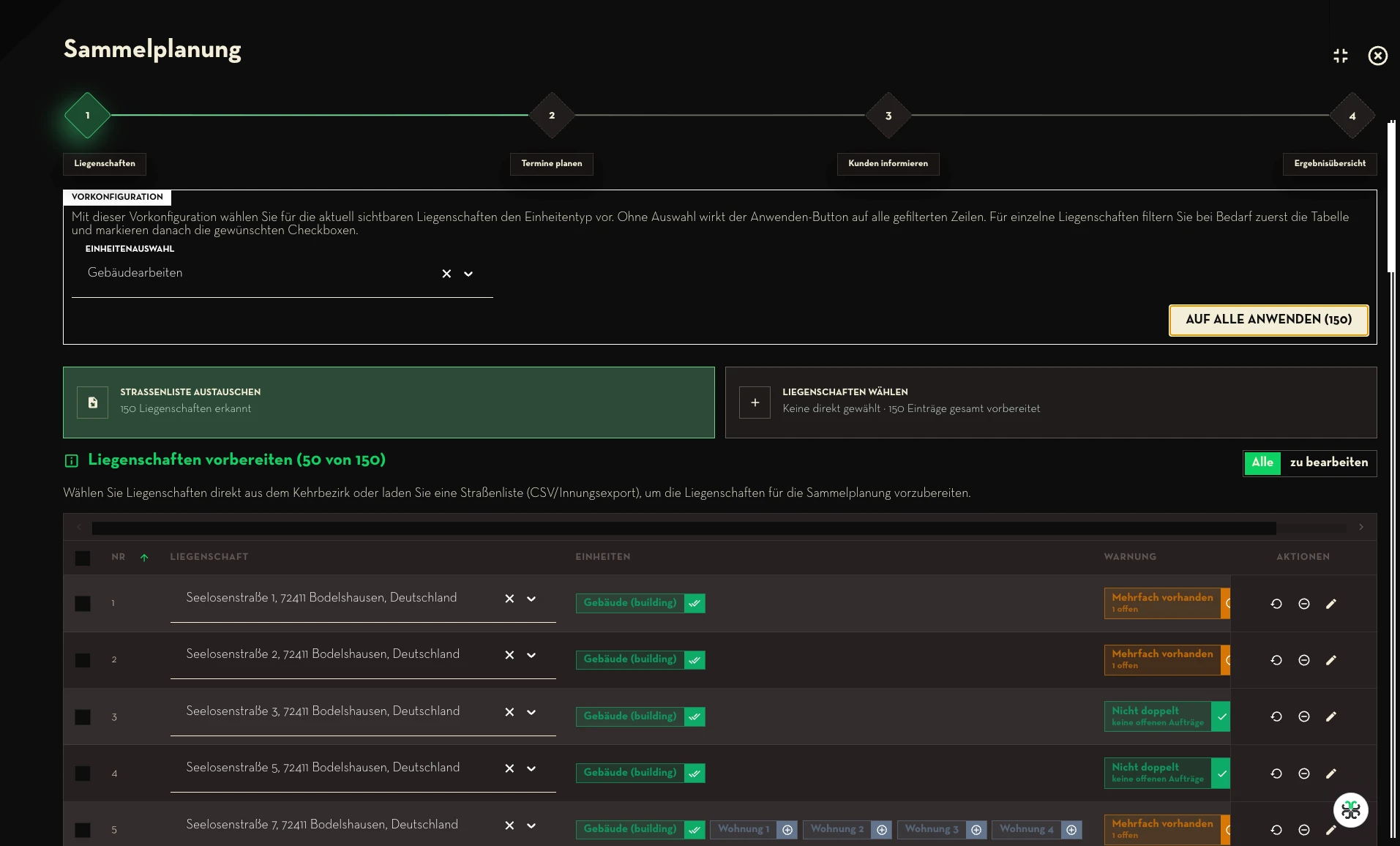Add Wohnung 3 unit via plus icon

click(x=976, y=830)
